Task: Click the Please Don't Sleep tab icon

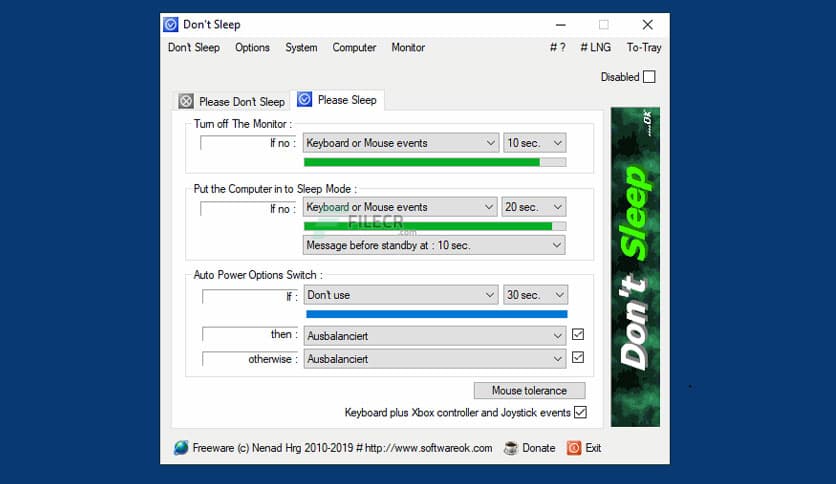Action: click(x=186, y=101)
